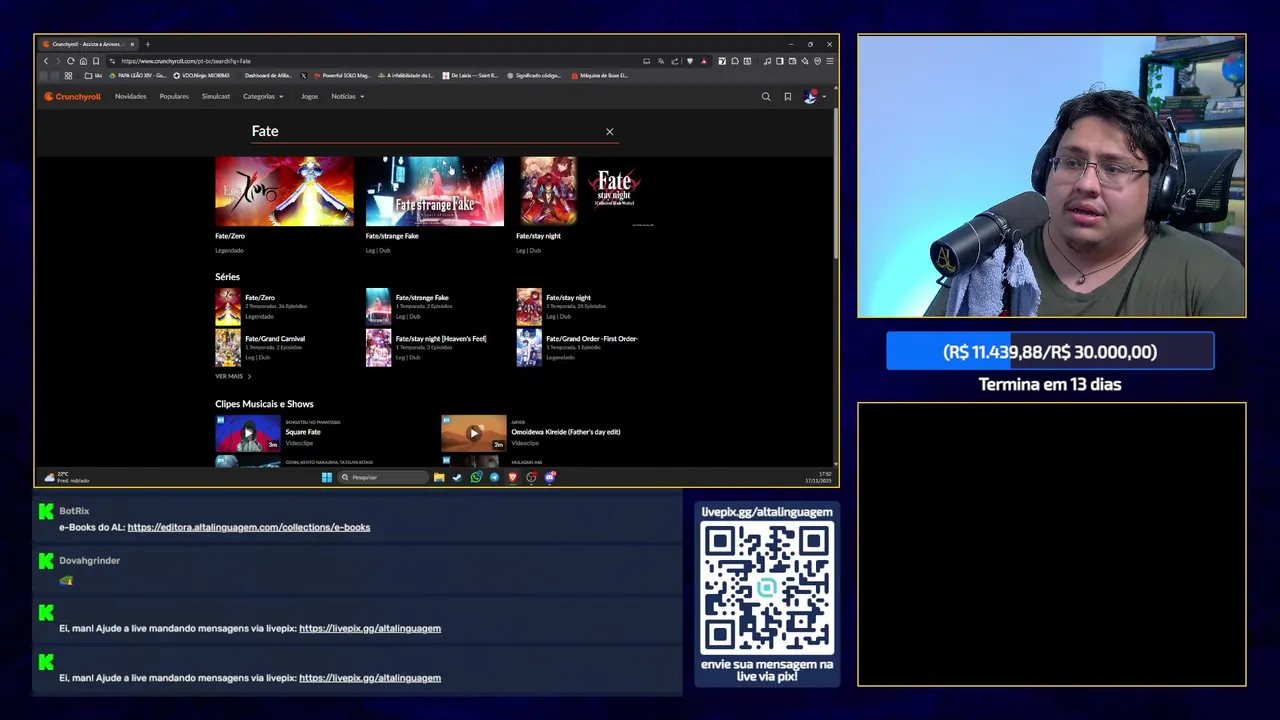Image resolution: width=1280 pixels, height=720 pixels.
Task: Click the Crunchyroll logo
Action: (72, 97)
